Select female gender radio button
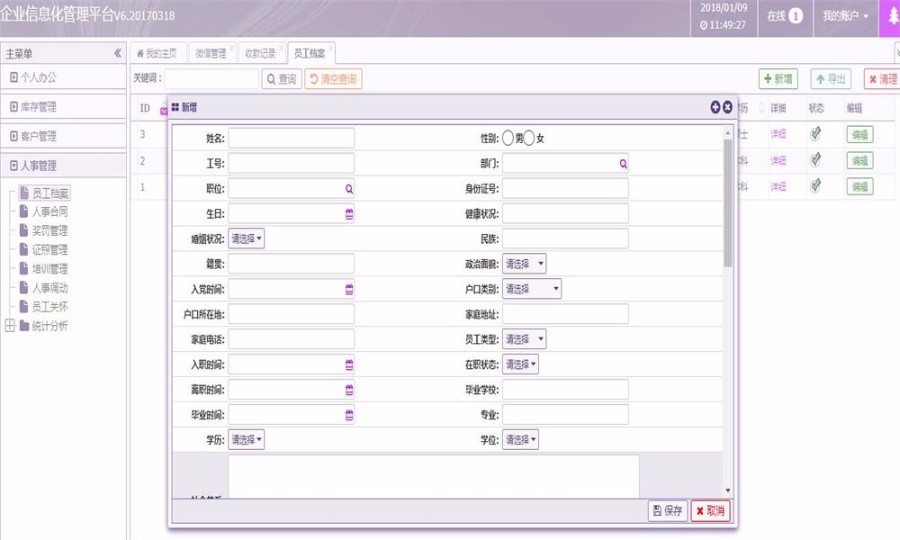Viewport: 900px width, 540px height. [529, 138]
